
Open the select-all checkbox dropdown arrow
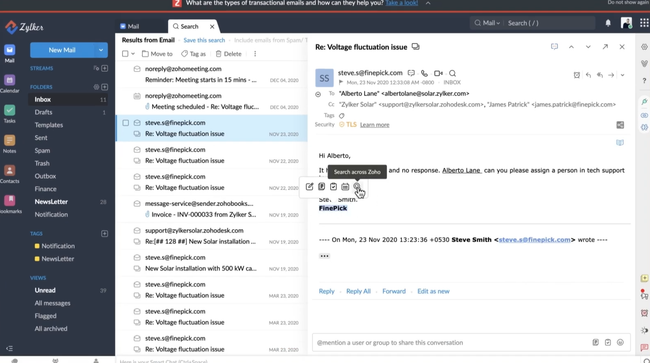coord(133,54)
